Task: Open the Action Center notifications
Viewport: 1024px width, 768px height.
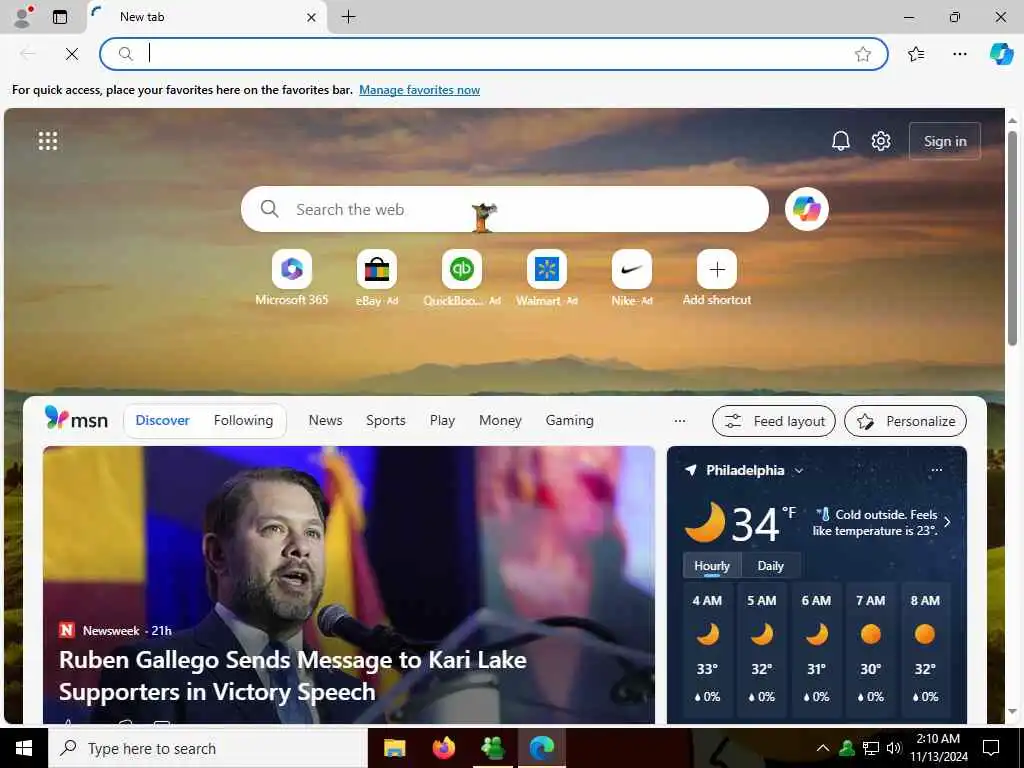Action: (x=991, y=748)
